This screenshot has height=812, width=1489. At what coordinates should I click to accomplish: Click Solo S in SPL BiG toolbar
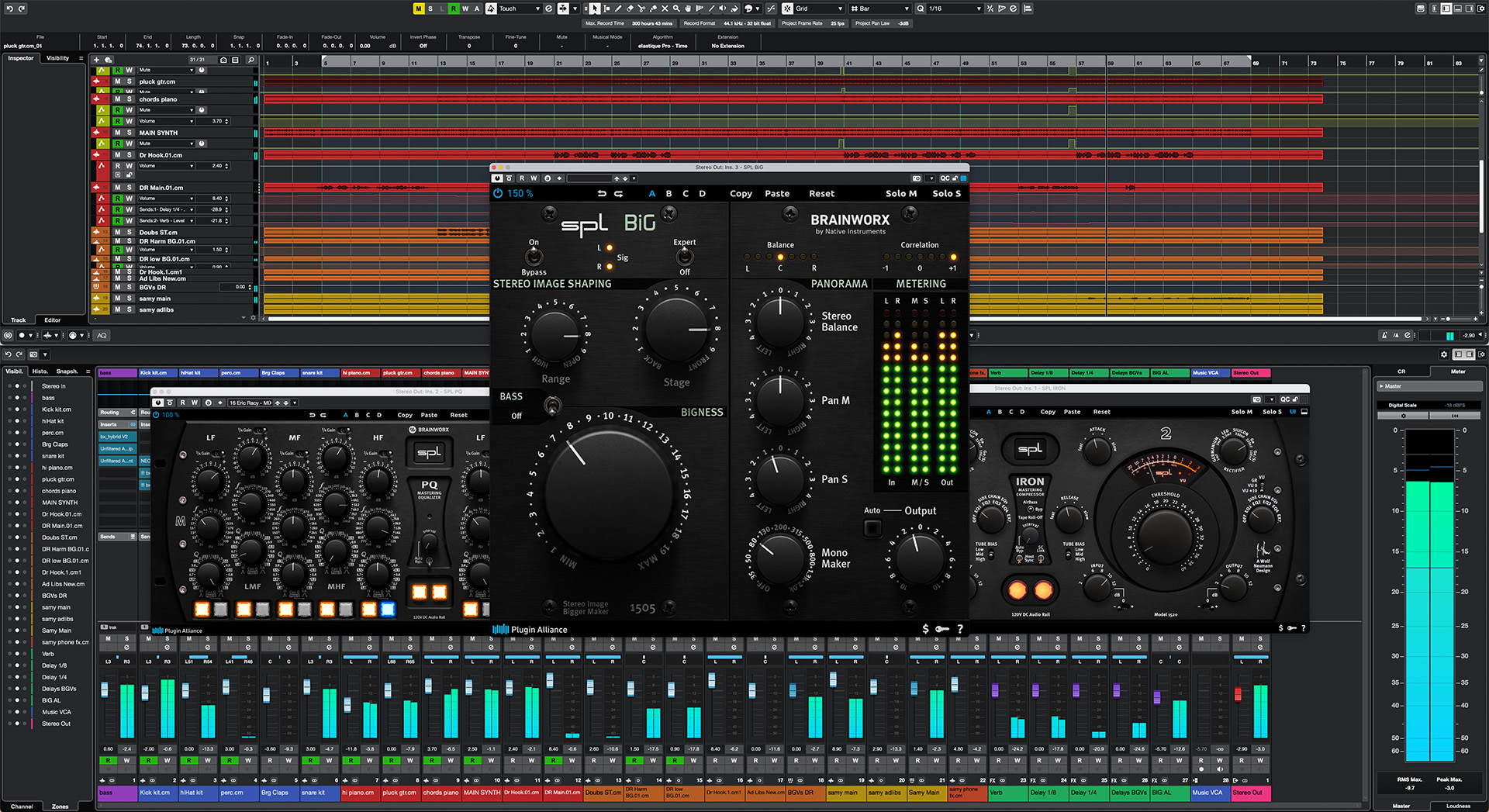click(x=946, y=194)
